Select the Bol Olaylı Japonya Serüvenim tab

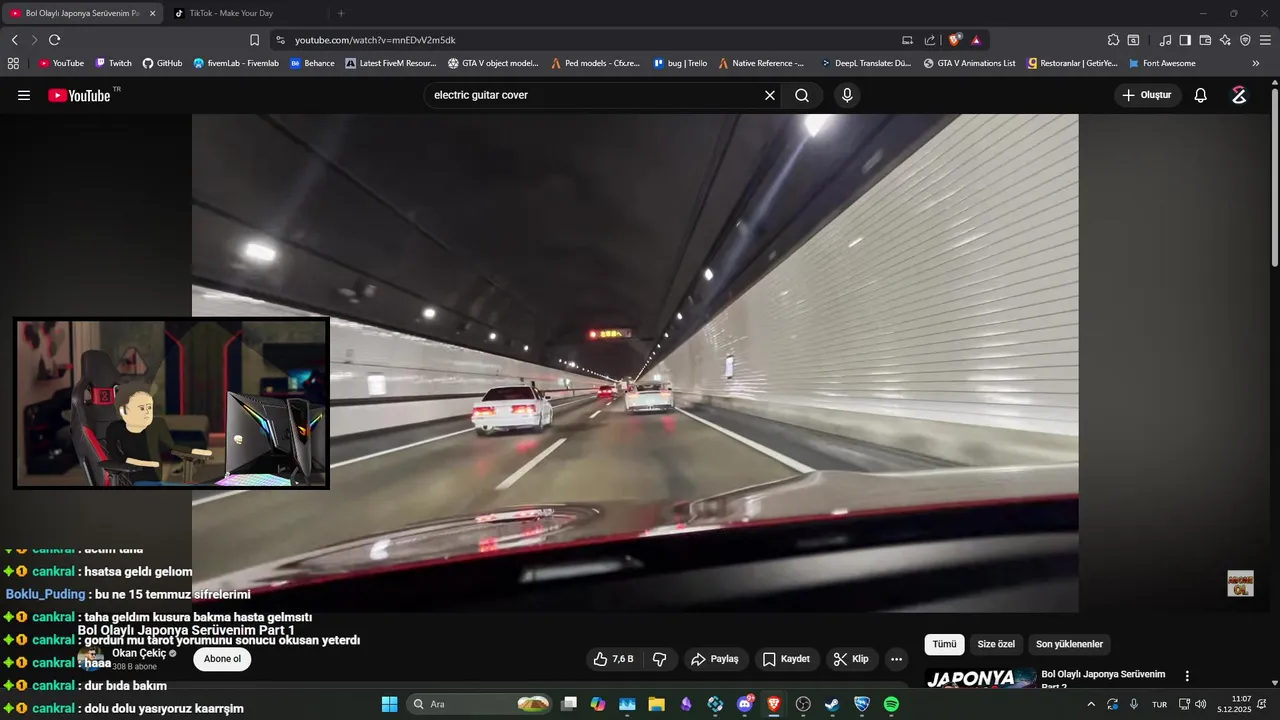pyautogui.click(x=82, y=13)
